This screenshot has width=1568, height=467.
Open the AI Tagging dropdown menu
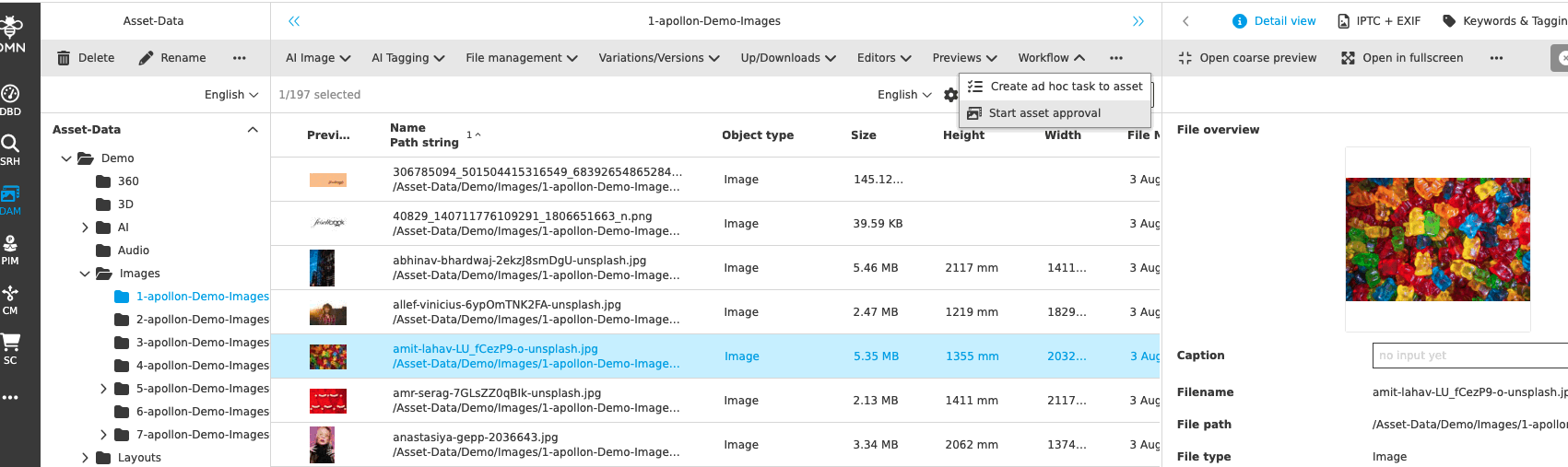(x=407, y=58)
